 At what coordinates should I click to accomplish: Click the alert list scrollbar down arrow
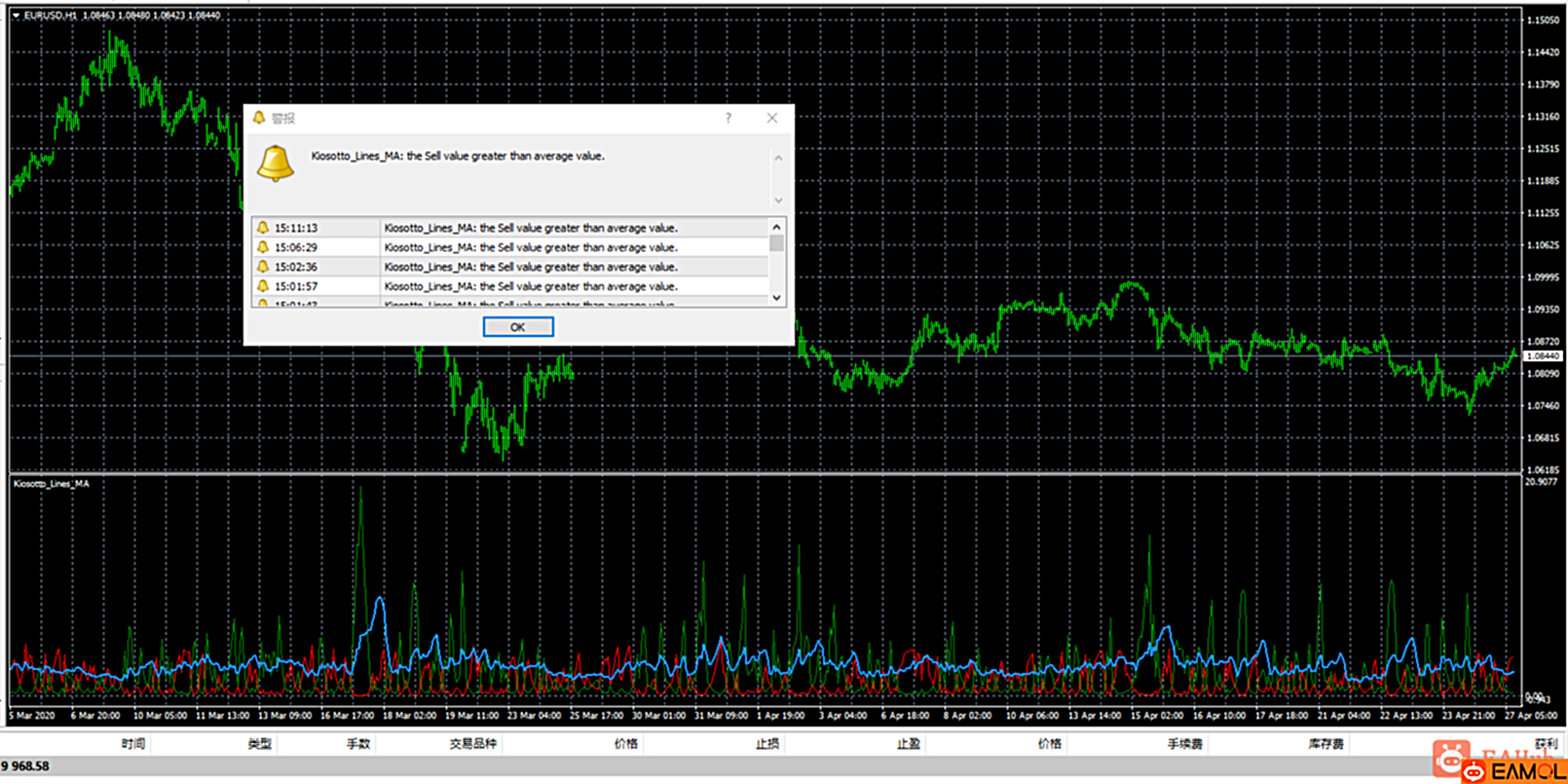click(776, 298)
